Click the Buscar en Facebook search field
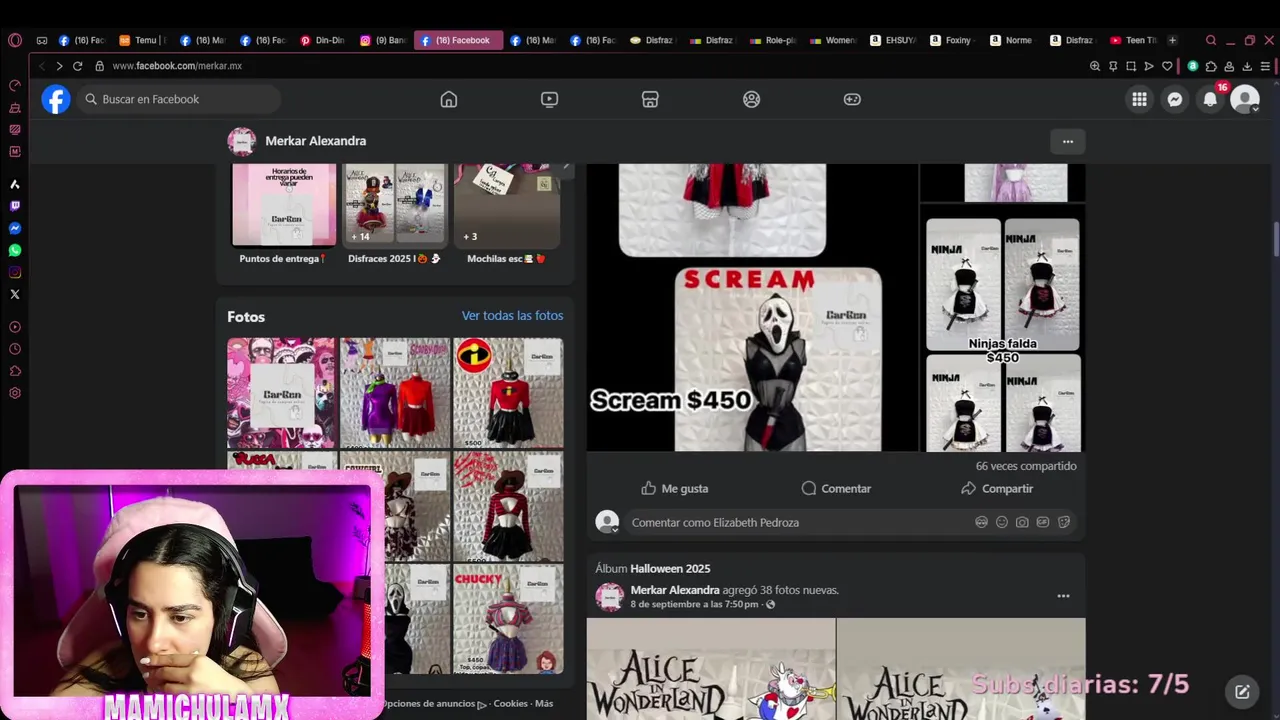 pos(179,99)
